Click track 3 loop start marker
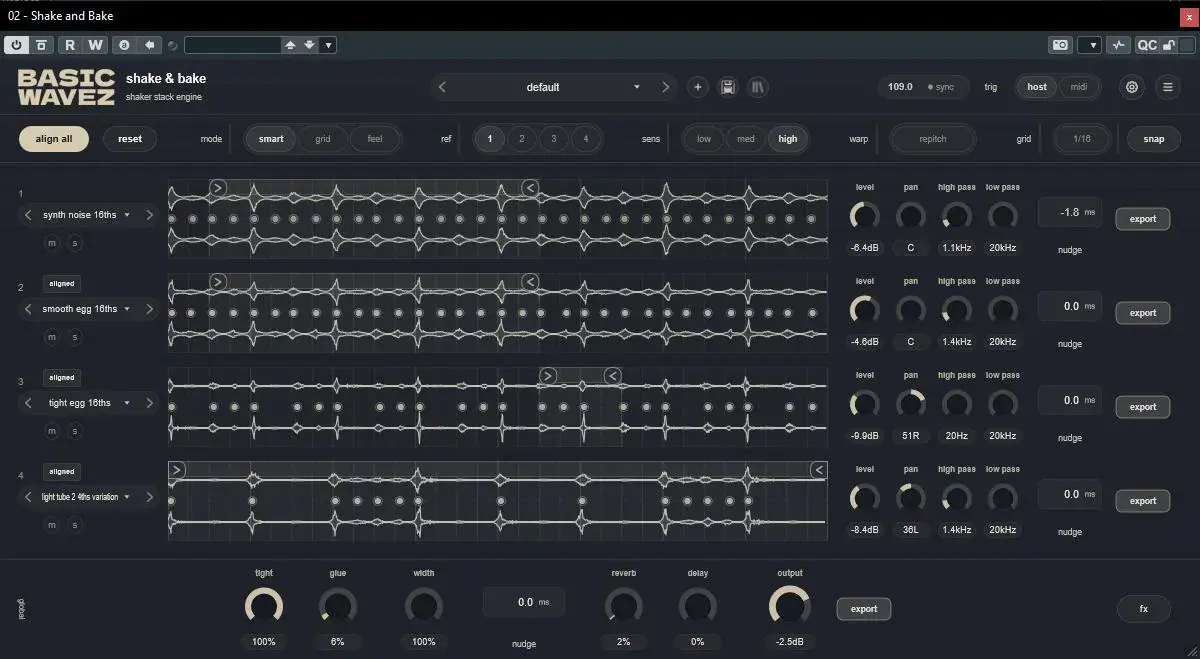The image size is (1200, 659). pos(547,376)
